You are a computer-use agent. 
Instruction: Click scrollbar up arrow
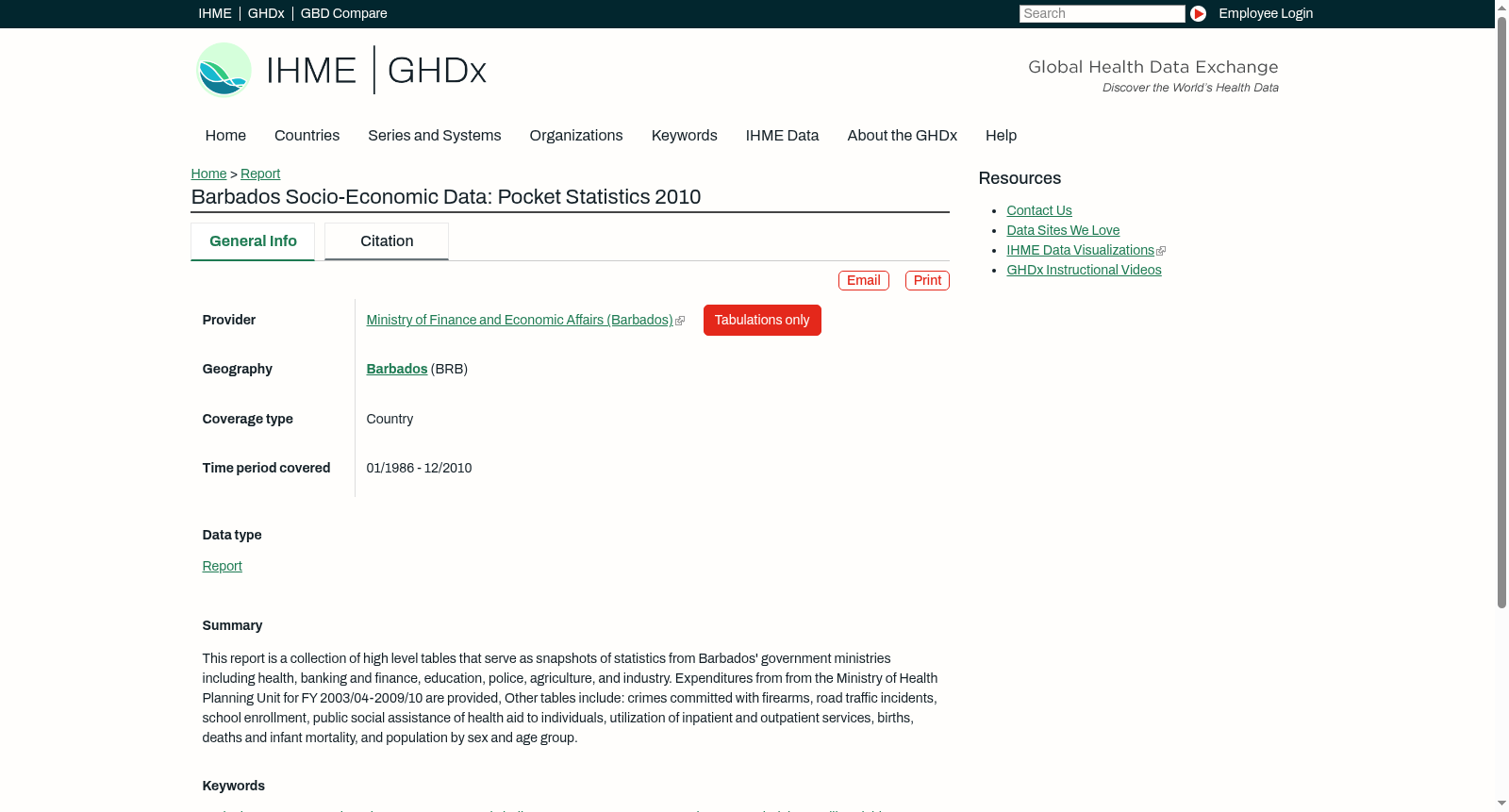[1501, 7]
